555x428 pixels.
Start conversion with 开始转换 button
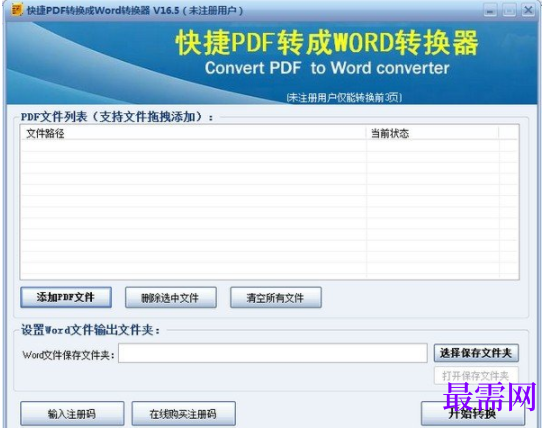(x=473, y=413)
